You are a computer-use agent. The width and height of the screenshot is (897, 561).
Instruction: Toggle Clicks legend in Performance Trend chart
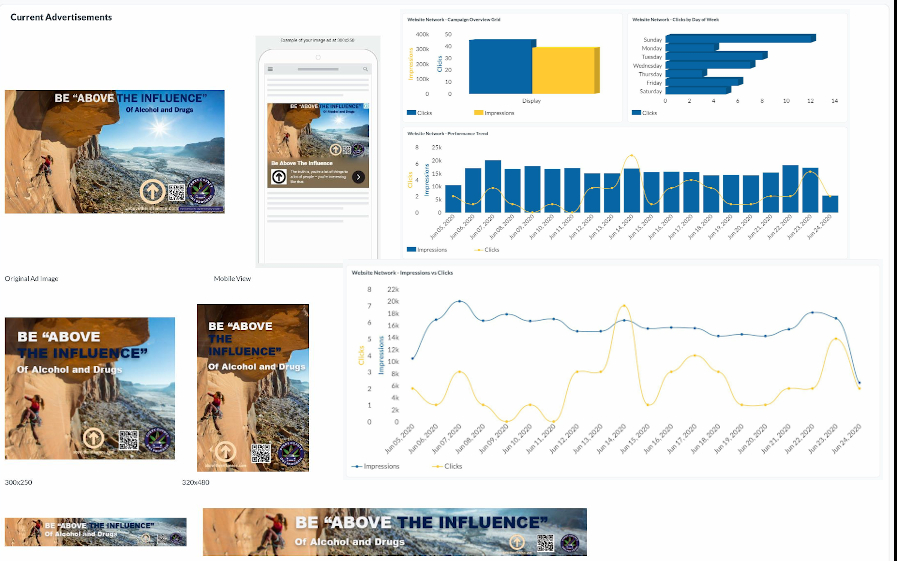coord(487,250)
